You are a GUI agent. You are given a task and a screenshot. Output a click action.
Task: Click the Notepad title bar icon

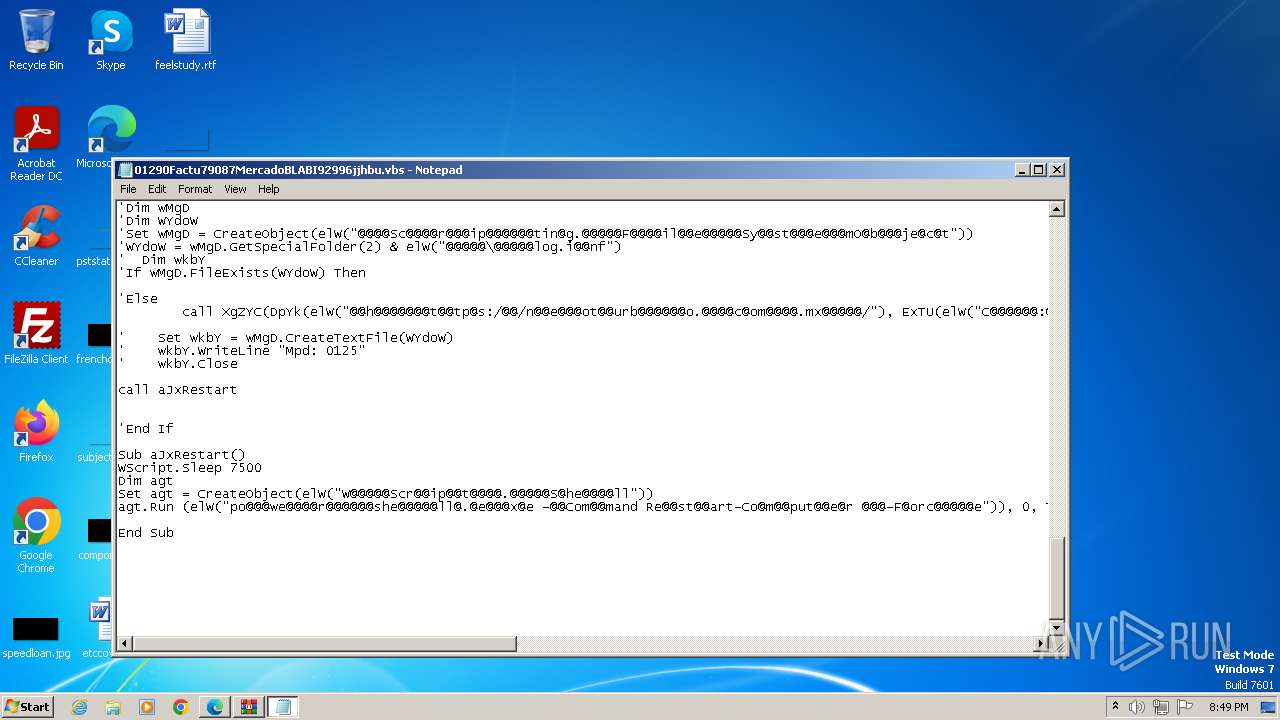pos(126,170)
